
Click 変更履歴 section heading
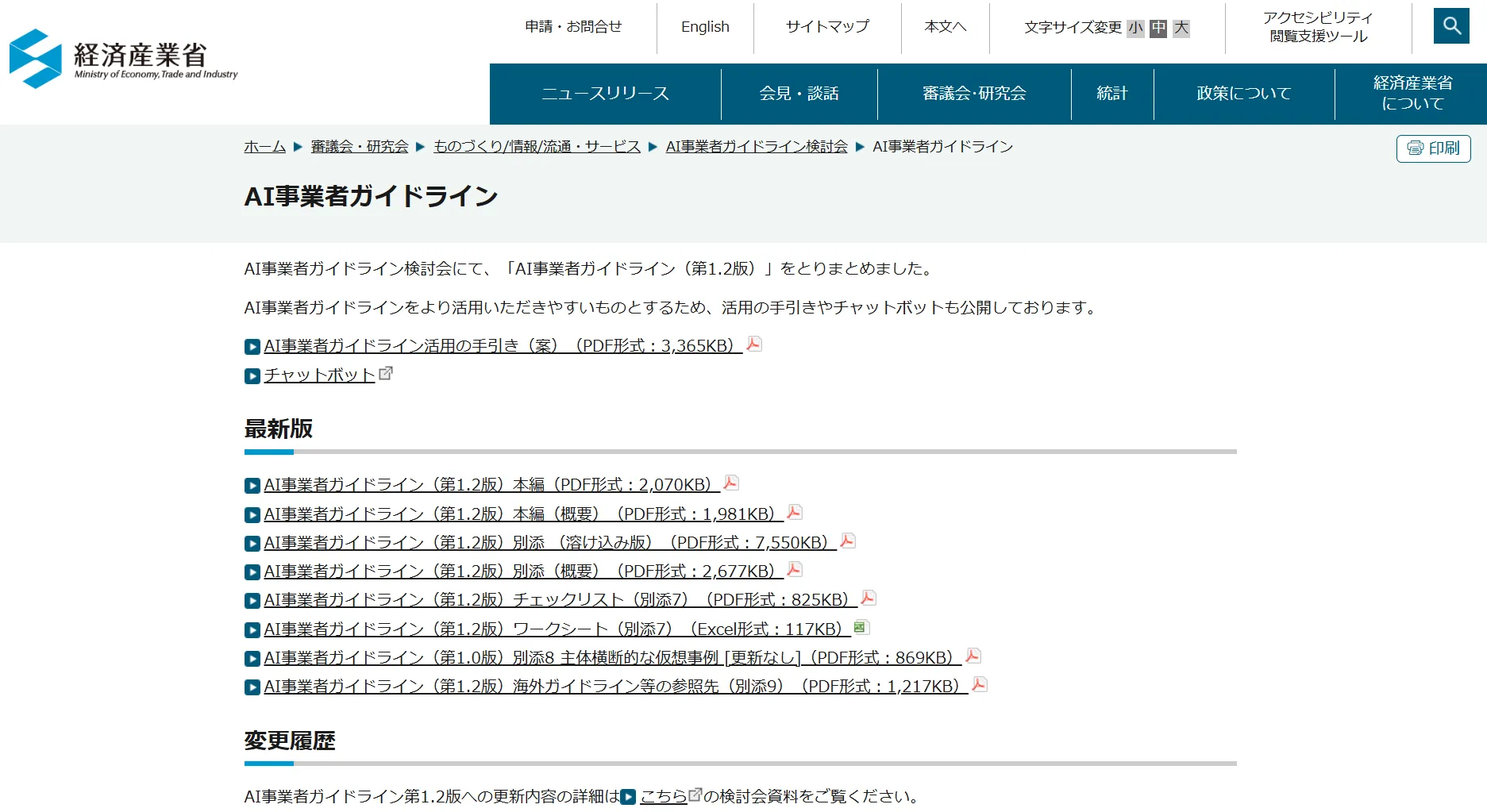click(290, 741)
